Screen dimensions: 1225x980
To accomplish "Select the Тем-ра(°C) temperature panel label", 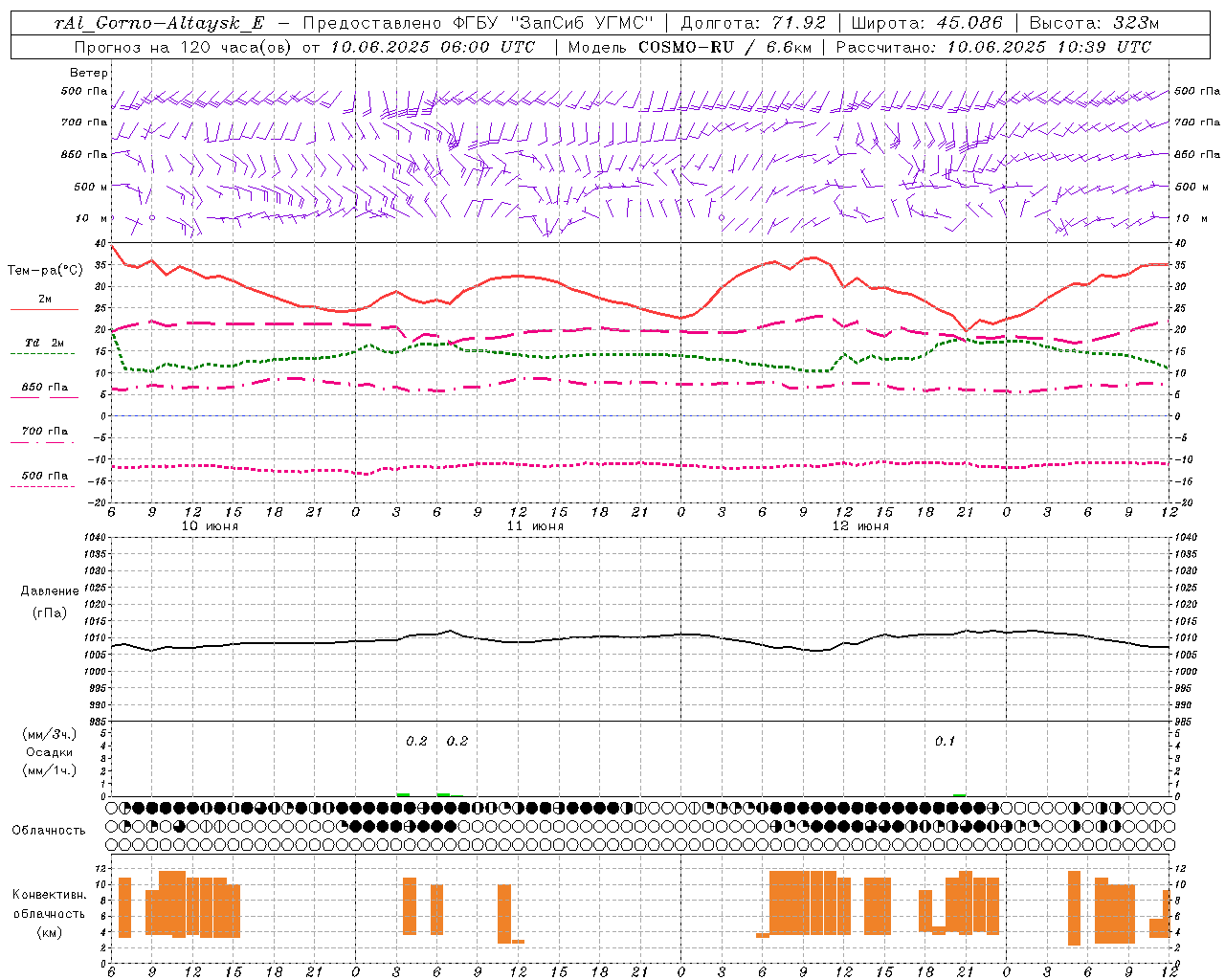I will (x=46, y=271).
